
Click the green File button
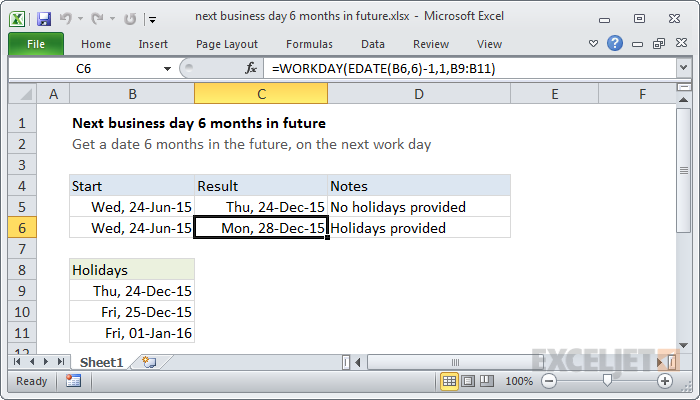[x=35, y=44]
